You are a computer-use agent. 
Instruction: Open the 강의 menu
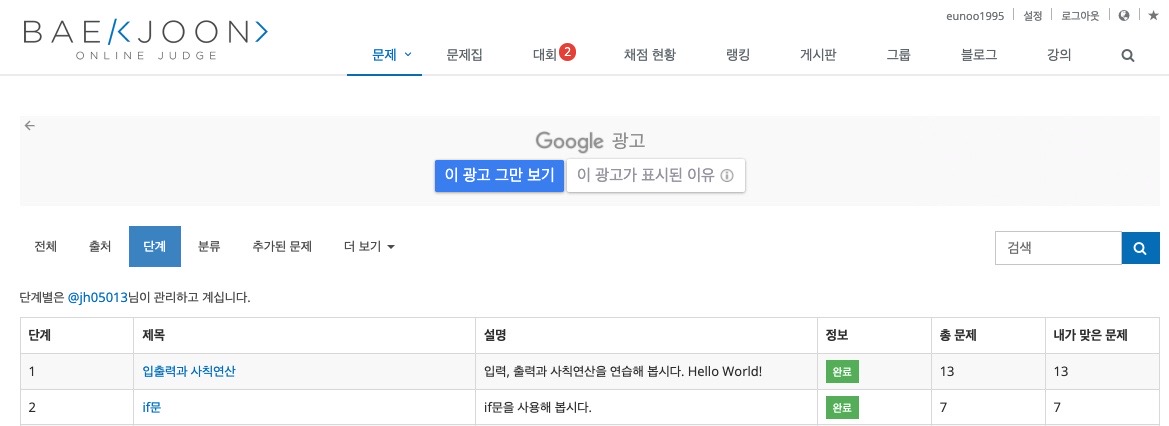(1059, 54)
